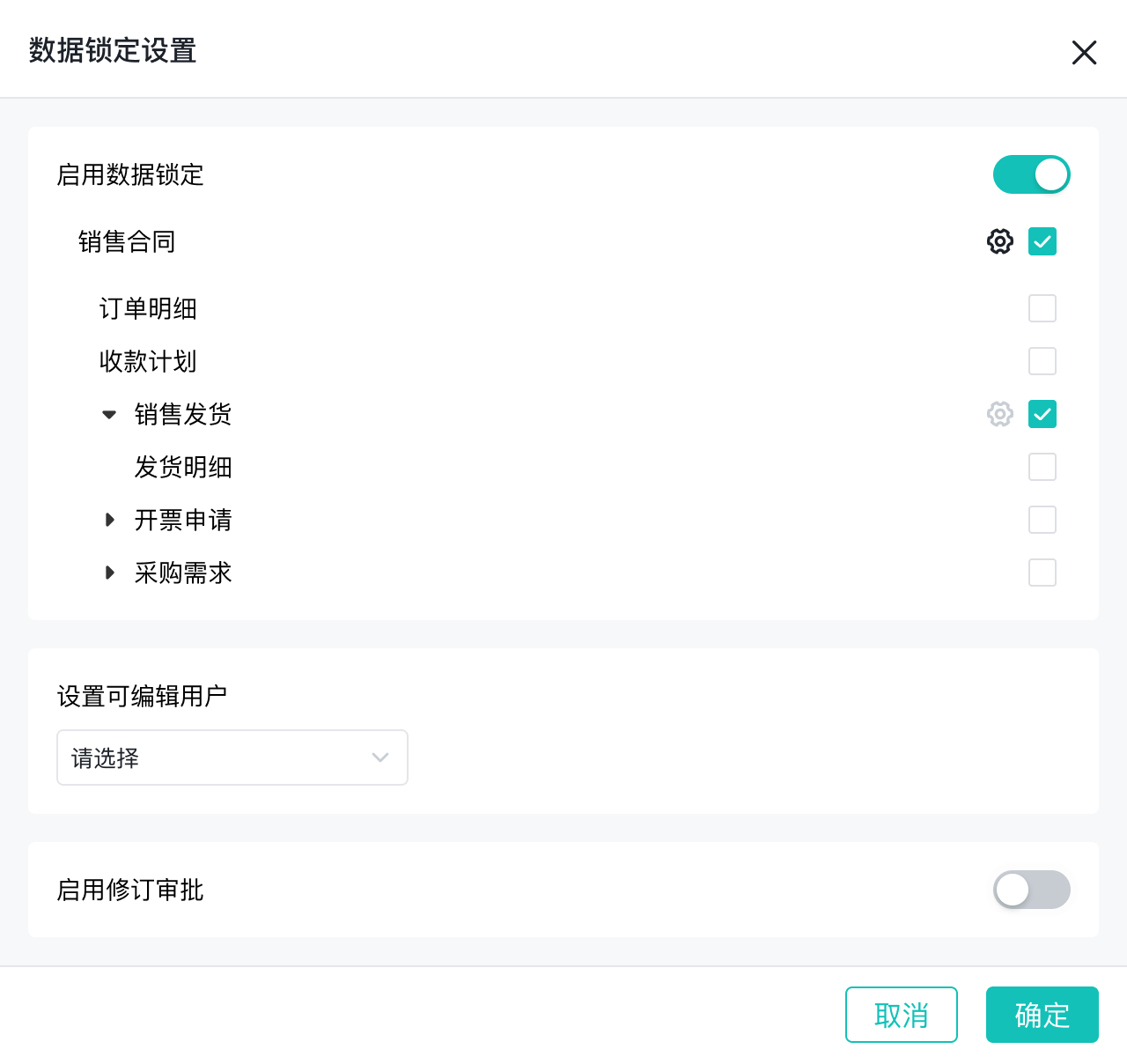Expand the 开票申请 tree node

tap(109, 520)
